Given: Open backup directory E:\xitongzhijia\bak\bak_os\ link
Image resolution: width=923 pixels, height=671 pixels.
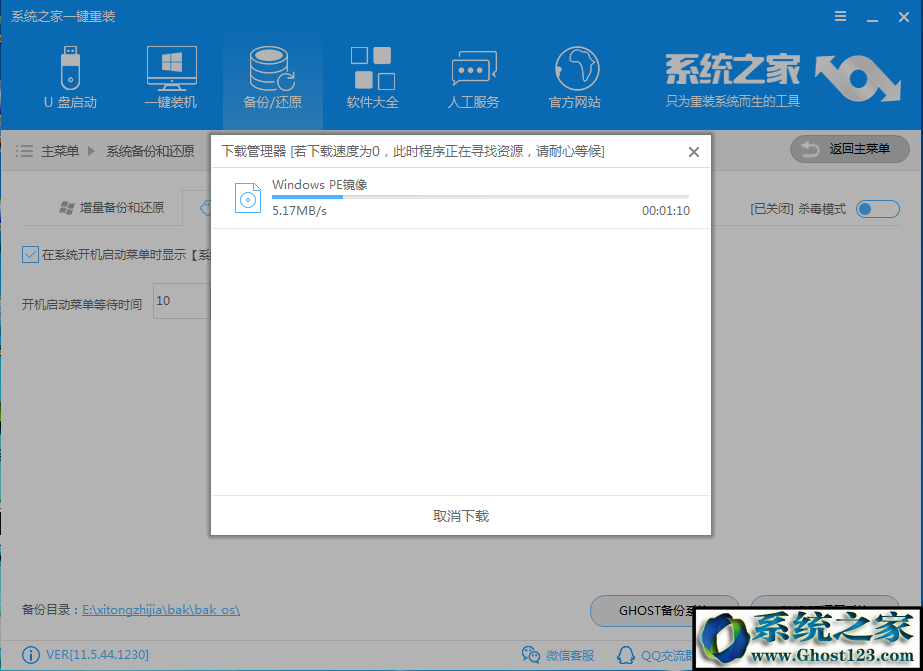Looking at the screenshot, I should (161, 610).
